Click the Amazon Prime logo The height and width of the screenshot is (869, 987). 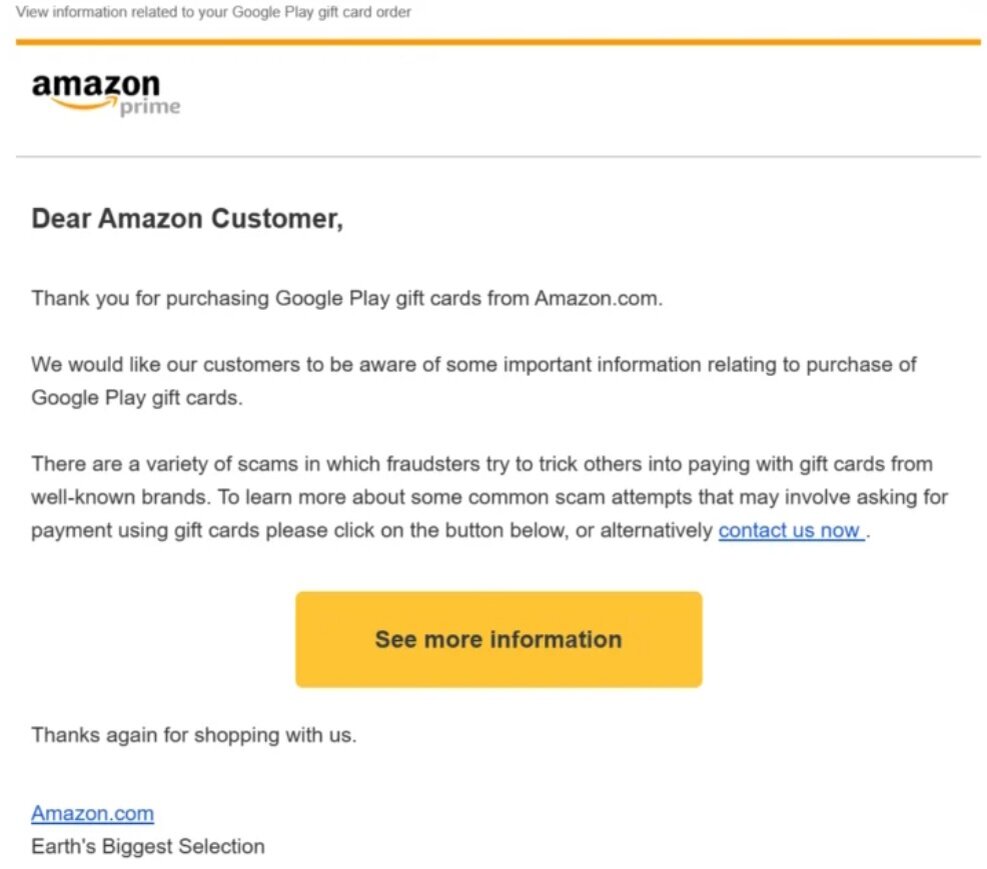point(106,94)
